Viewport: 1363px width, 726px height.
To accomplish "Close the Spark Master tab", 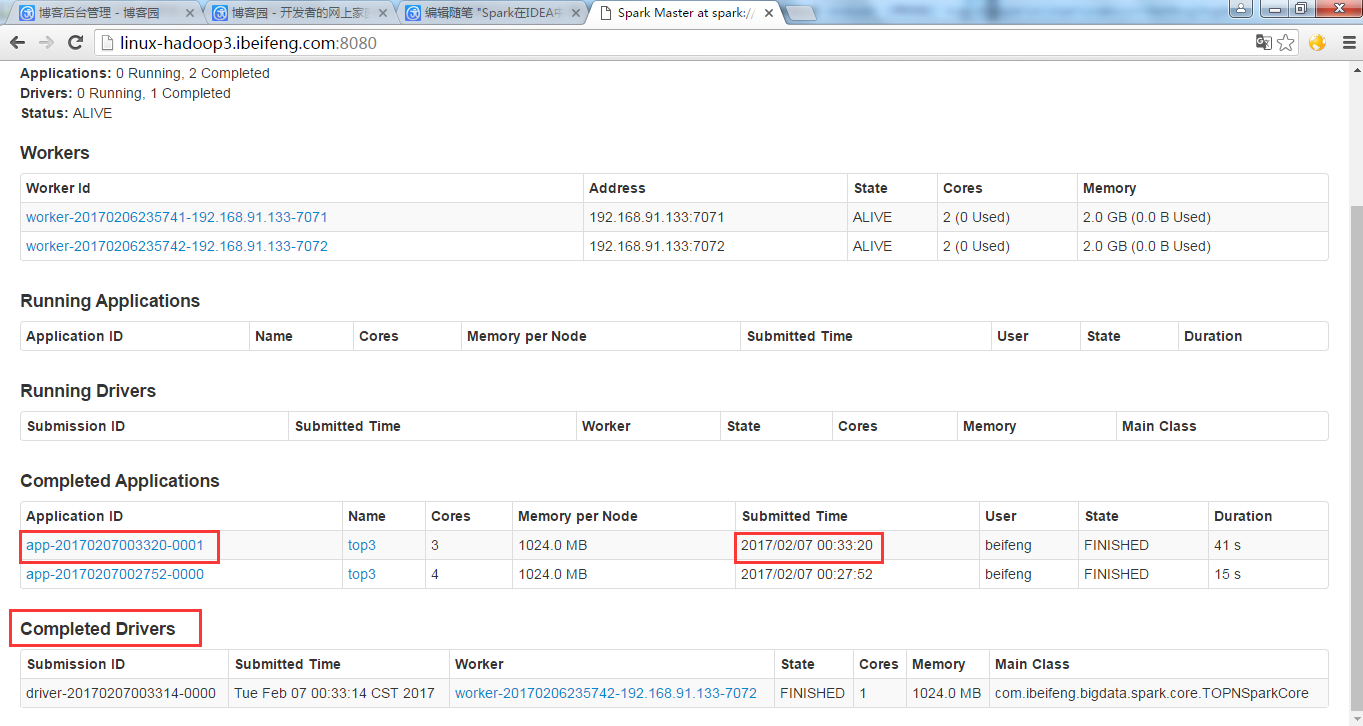I will tap(767, 13).
